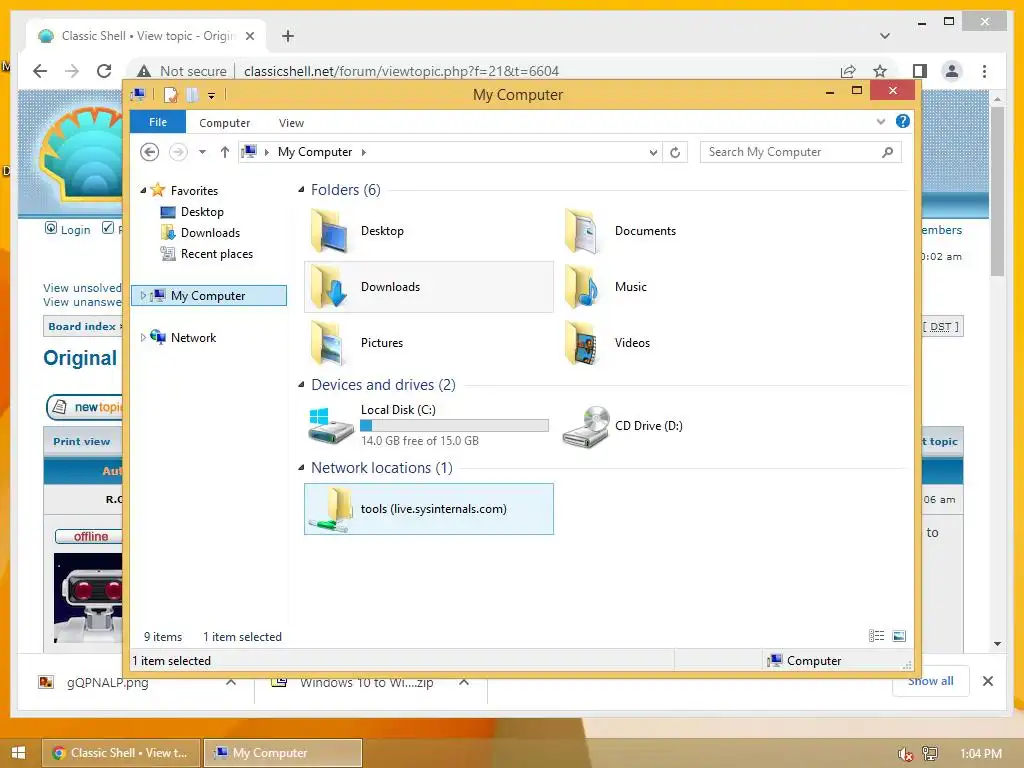Viewport: 1024px width, 768px height.
Task: Click Show all downloads button
Action: click(x=931, y=681)
